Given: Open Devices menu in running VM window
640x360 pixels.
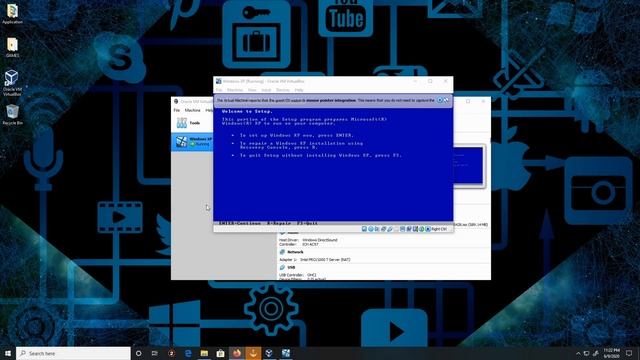Looking at the screenshot, I should point(282,90).
